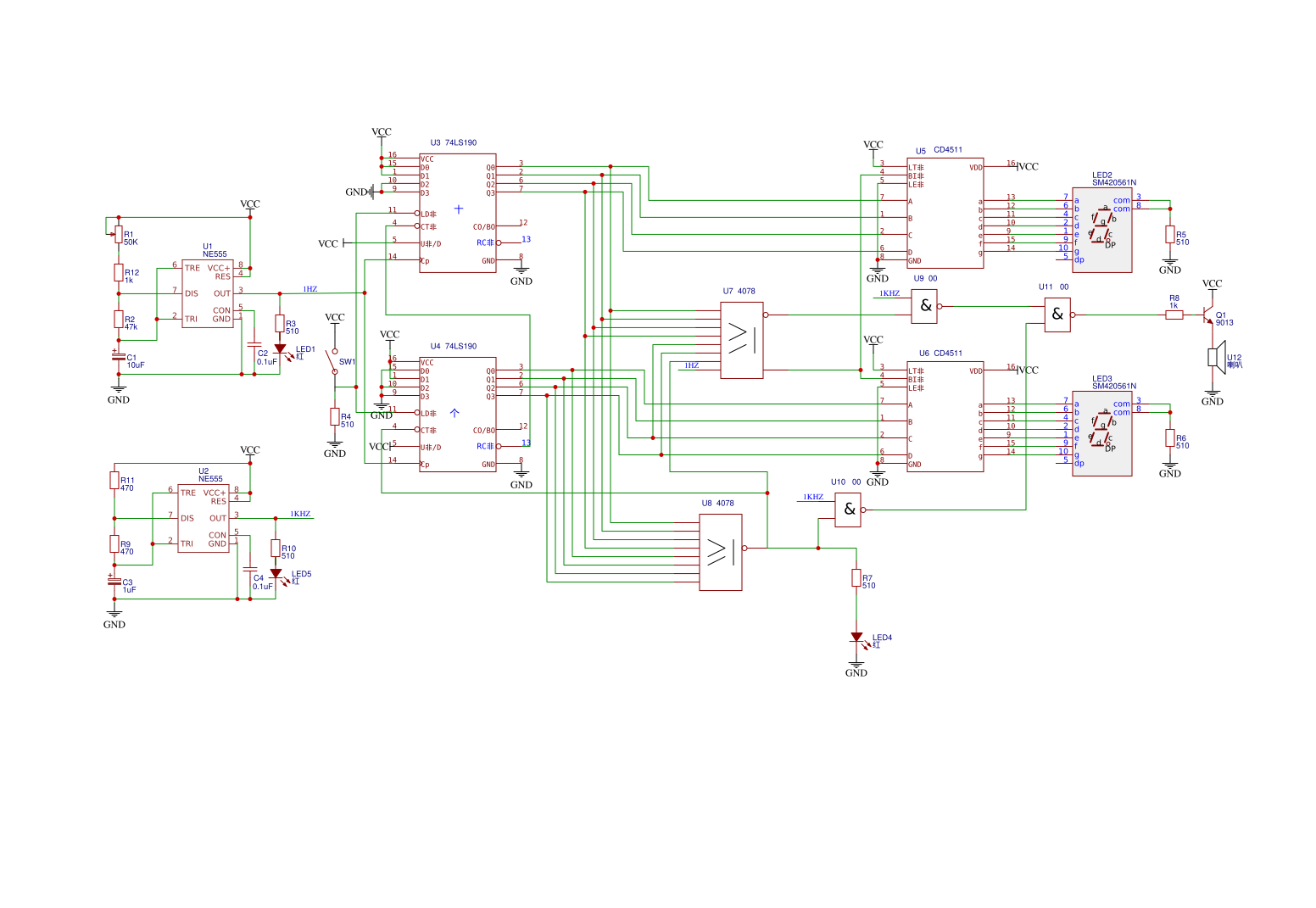Image resolution: width=1316 pixels, height=908 pixels.
Task: Click the LED4 red LED symbol
Action: click(x=856, y=638)
